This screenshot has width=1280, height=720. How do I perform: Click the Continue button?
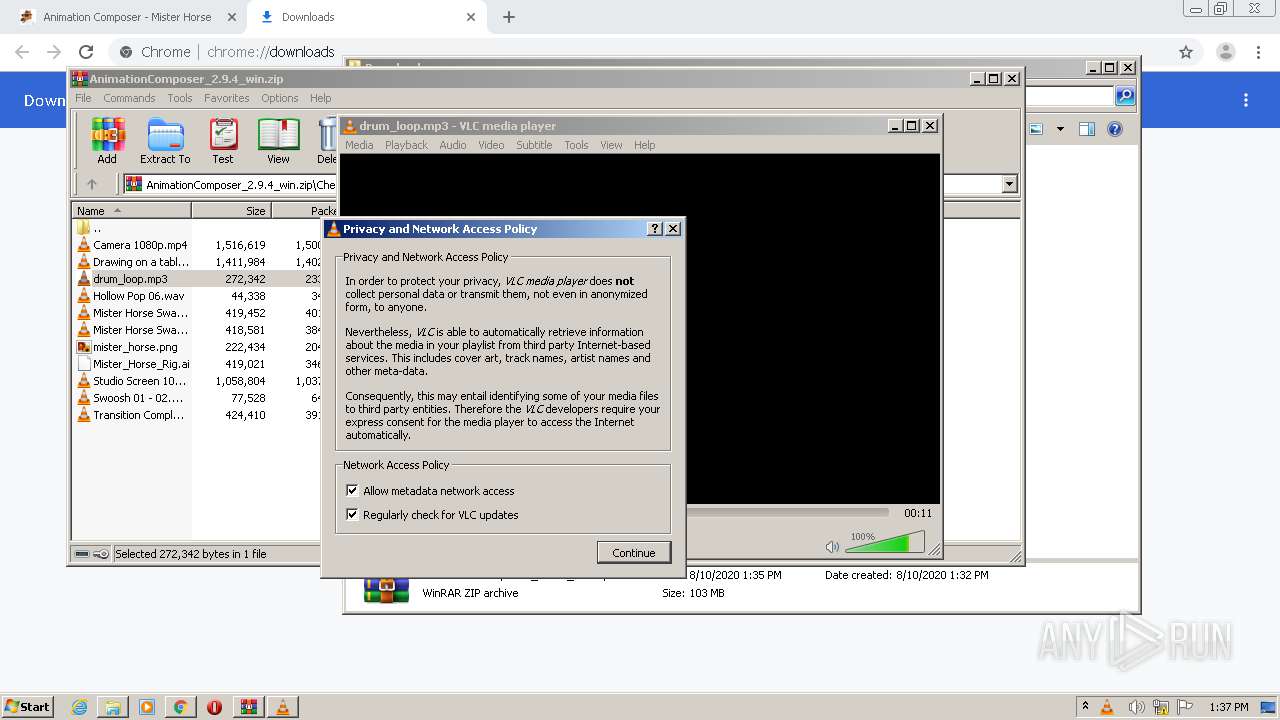[634, 553]
